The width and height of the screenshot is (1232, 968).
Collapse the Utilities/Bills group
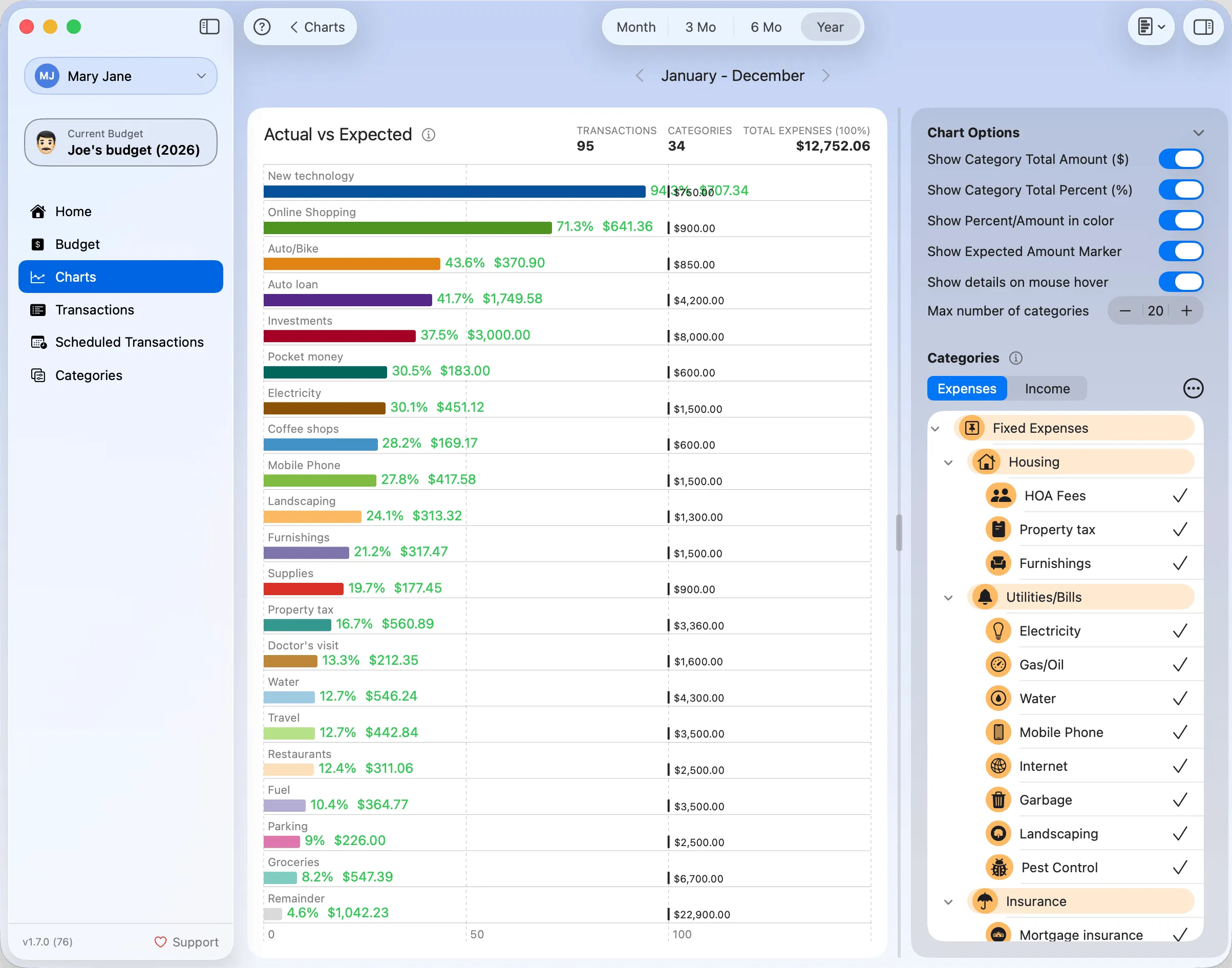(x=948, y=597)
